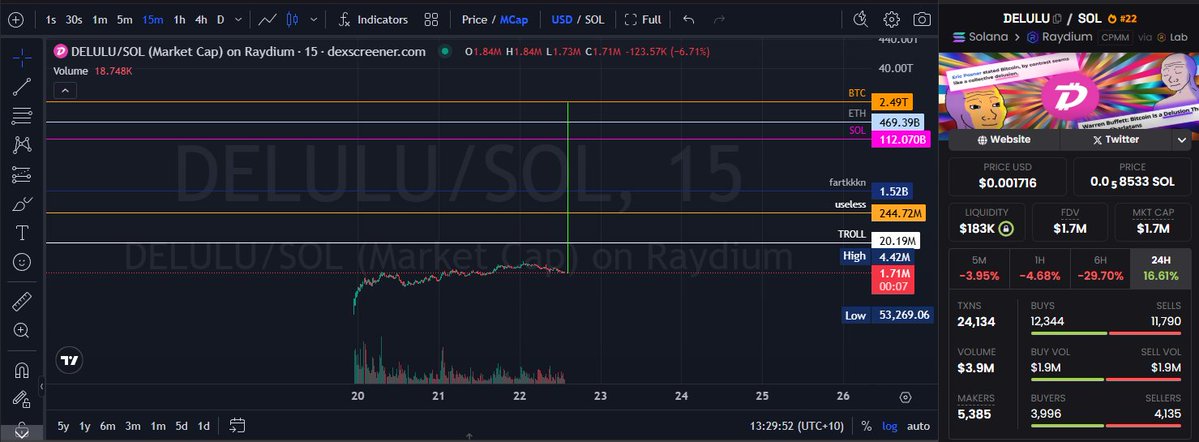Open the Fibonacci retracement tool
The width and height of the screenshot is (1199, 442).
pyautogui.click(x=22, y=116)
